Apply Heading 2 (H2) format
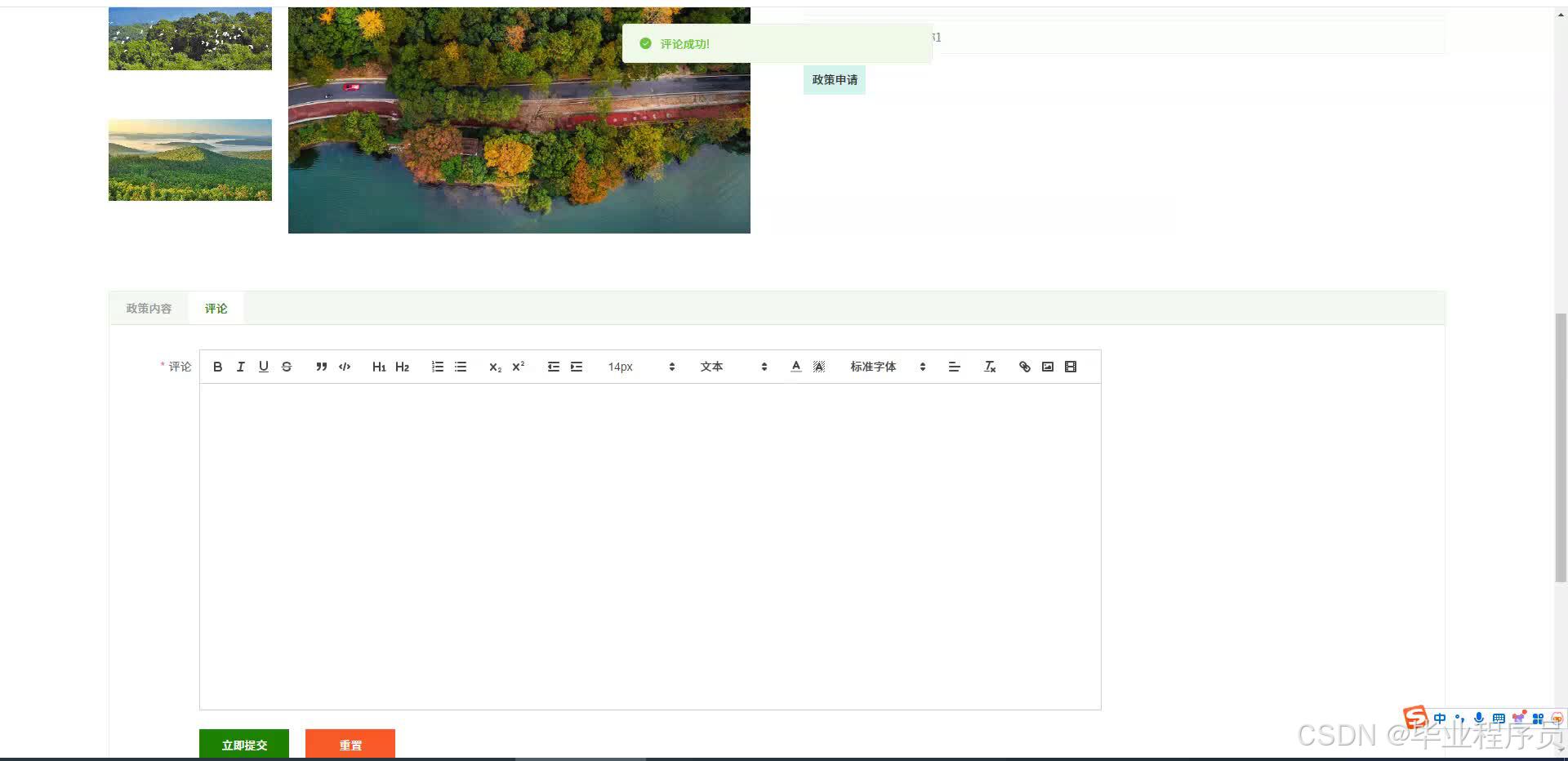This screenshot has width=1568, height=761. point(402,367)
